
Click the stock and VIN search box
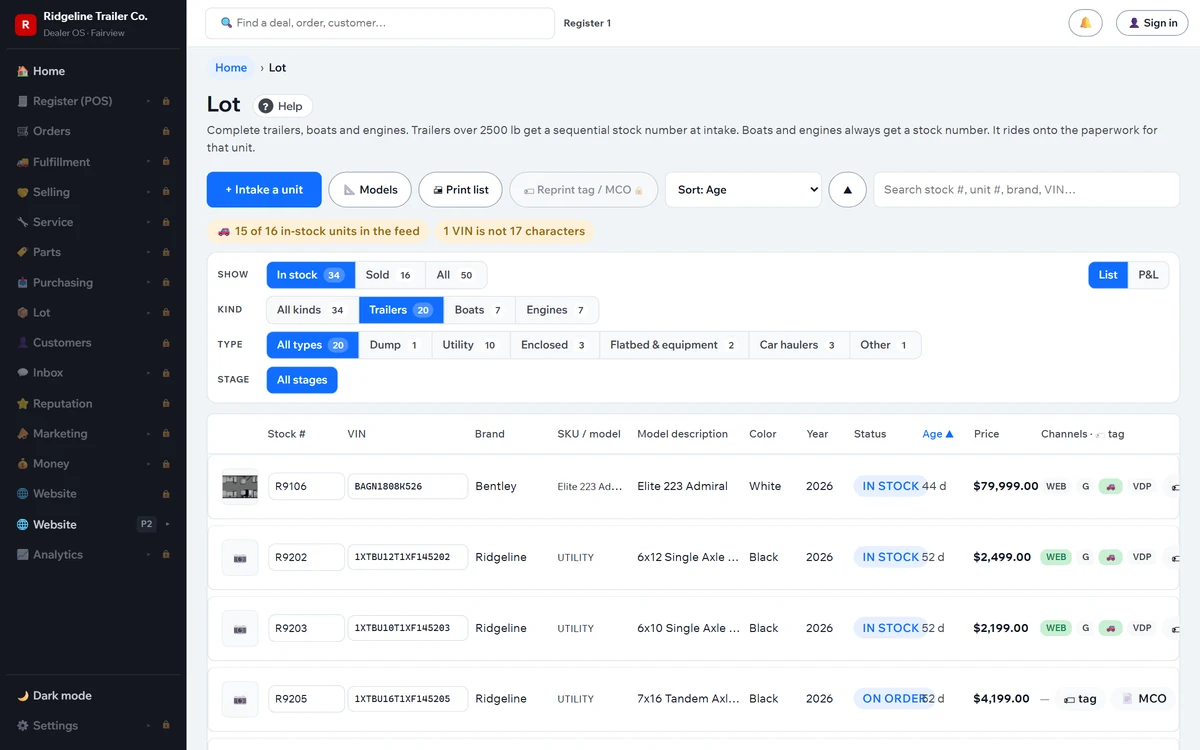(1026, 190)
